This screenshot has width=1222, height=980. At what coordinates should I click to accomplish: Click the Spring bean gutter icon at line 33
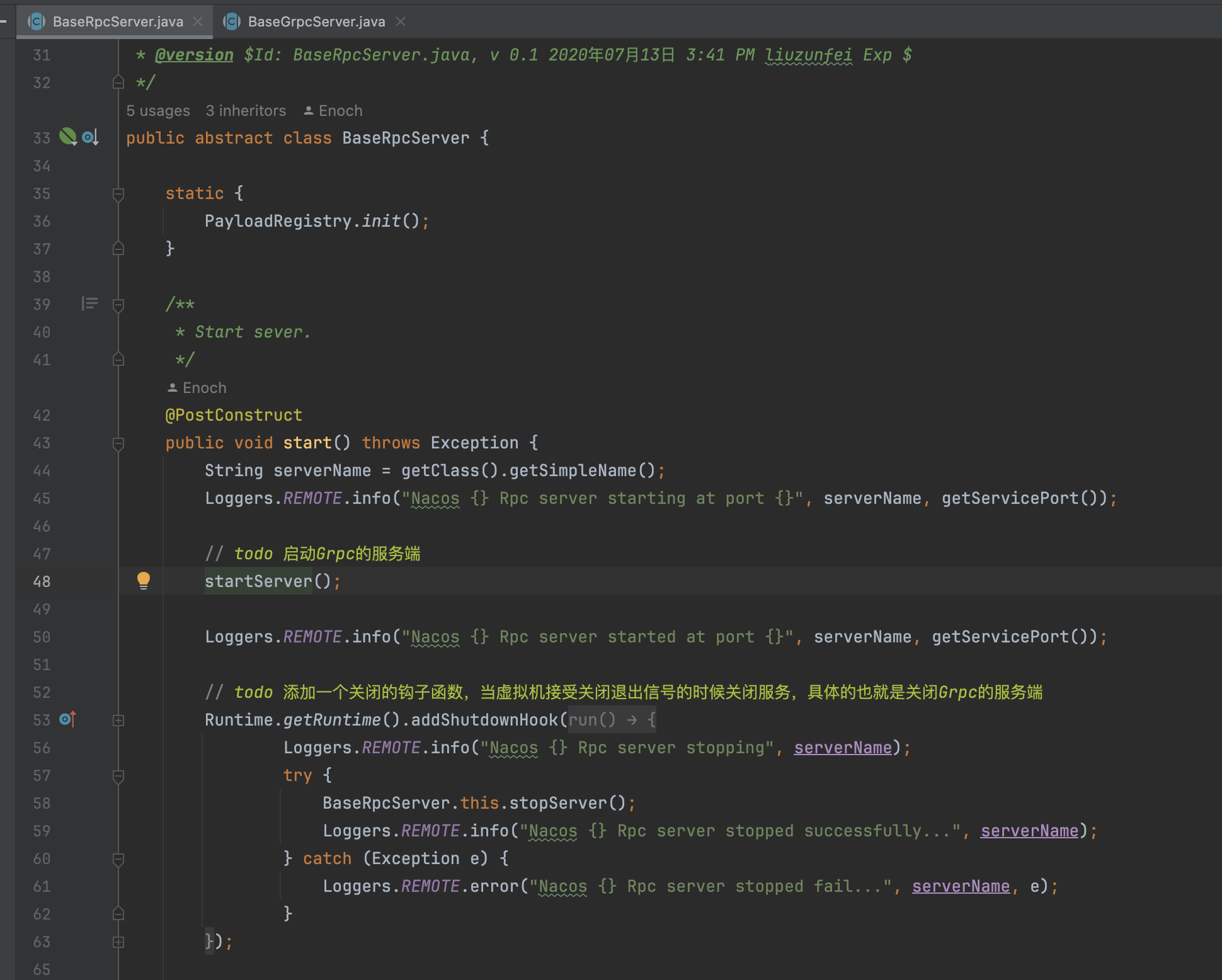[68, 137]
